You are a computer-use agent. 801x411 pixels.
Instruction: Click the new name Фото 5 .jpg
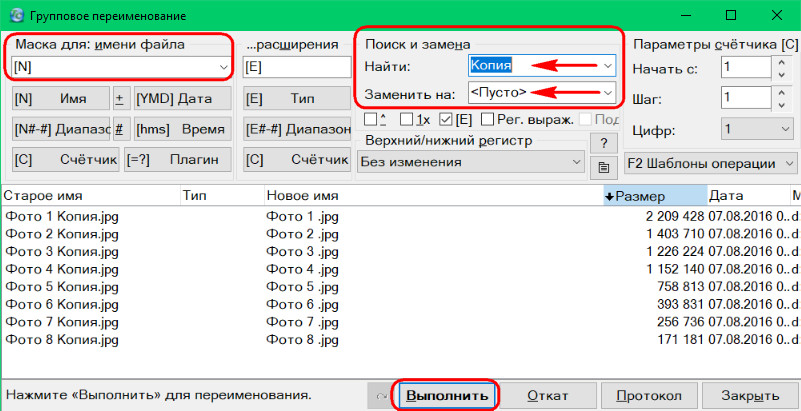tap(302, 286)
